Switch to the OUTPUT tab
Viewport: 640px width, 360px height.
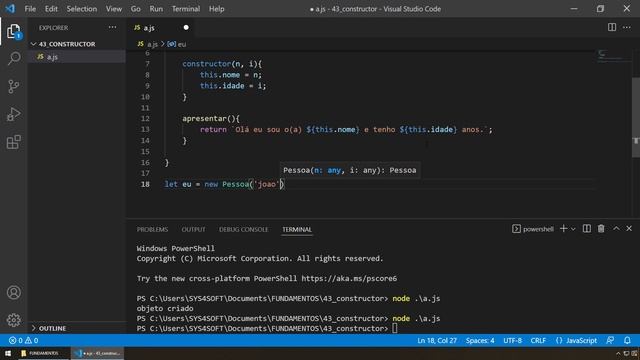click(x=193, y=229)
